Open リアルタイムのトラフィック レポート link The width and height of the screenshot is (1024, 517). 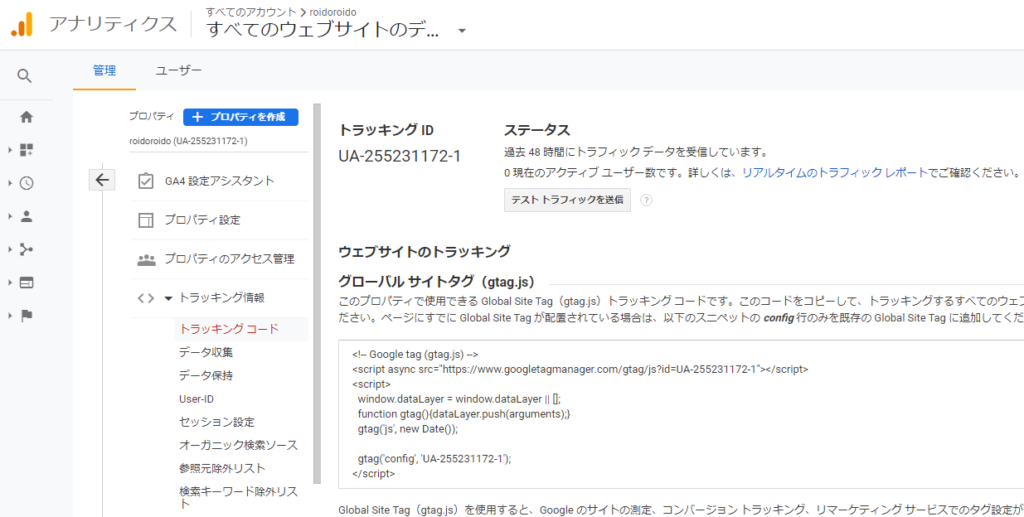(x=835, y=172)
